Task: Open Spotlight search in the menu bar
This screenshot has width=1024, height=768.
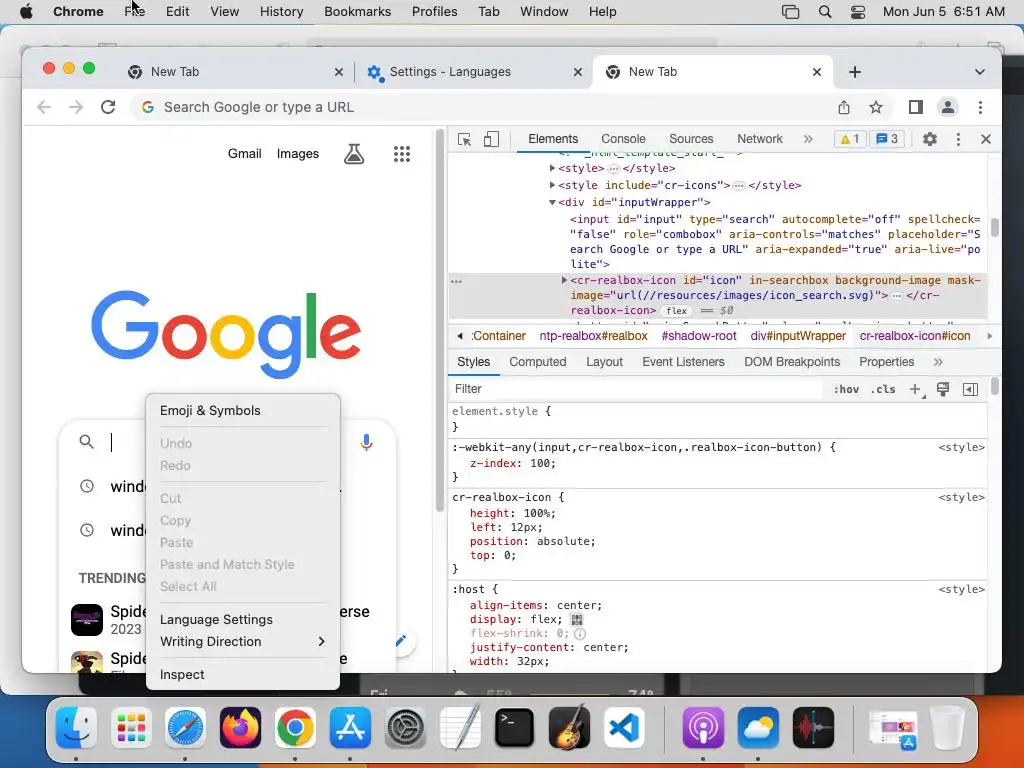Action: (825, 12)
